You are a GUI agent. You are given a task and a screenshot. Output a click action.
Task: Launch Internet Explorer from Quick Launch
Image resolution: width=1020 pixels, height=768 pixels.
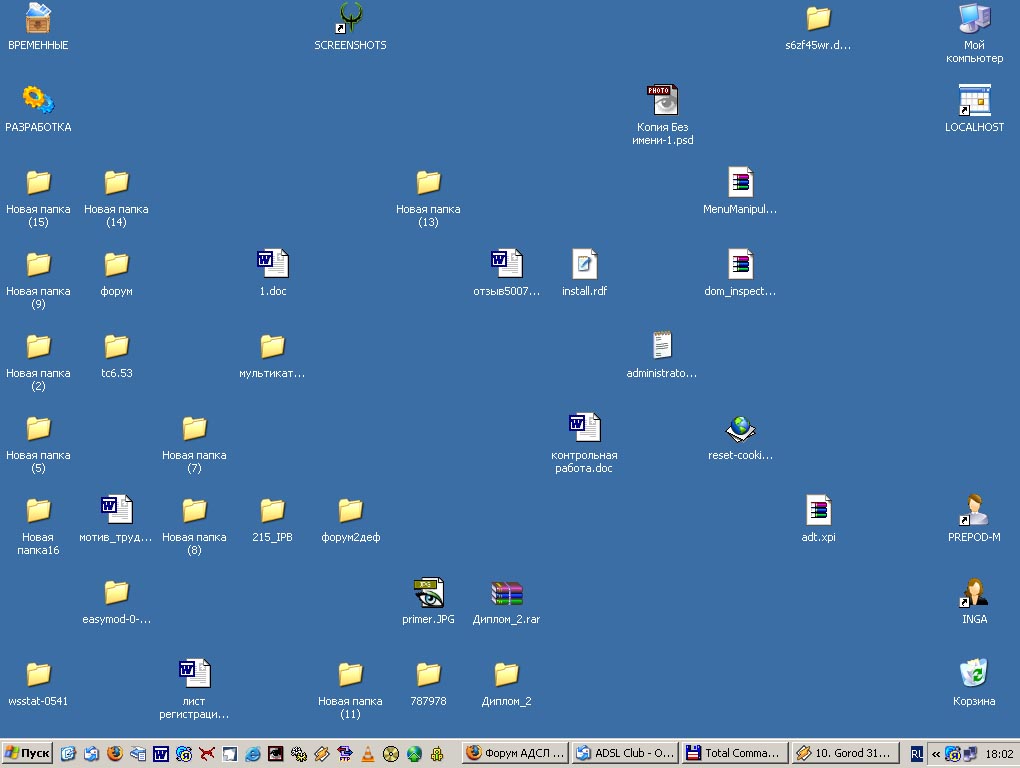point(253,753)
